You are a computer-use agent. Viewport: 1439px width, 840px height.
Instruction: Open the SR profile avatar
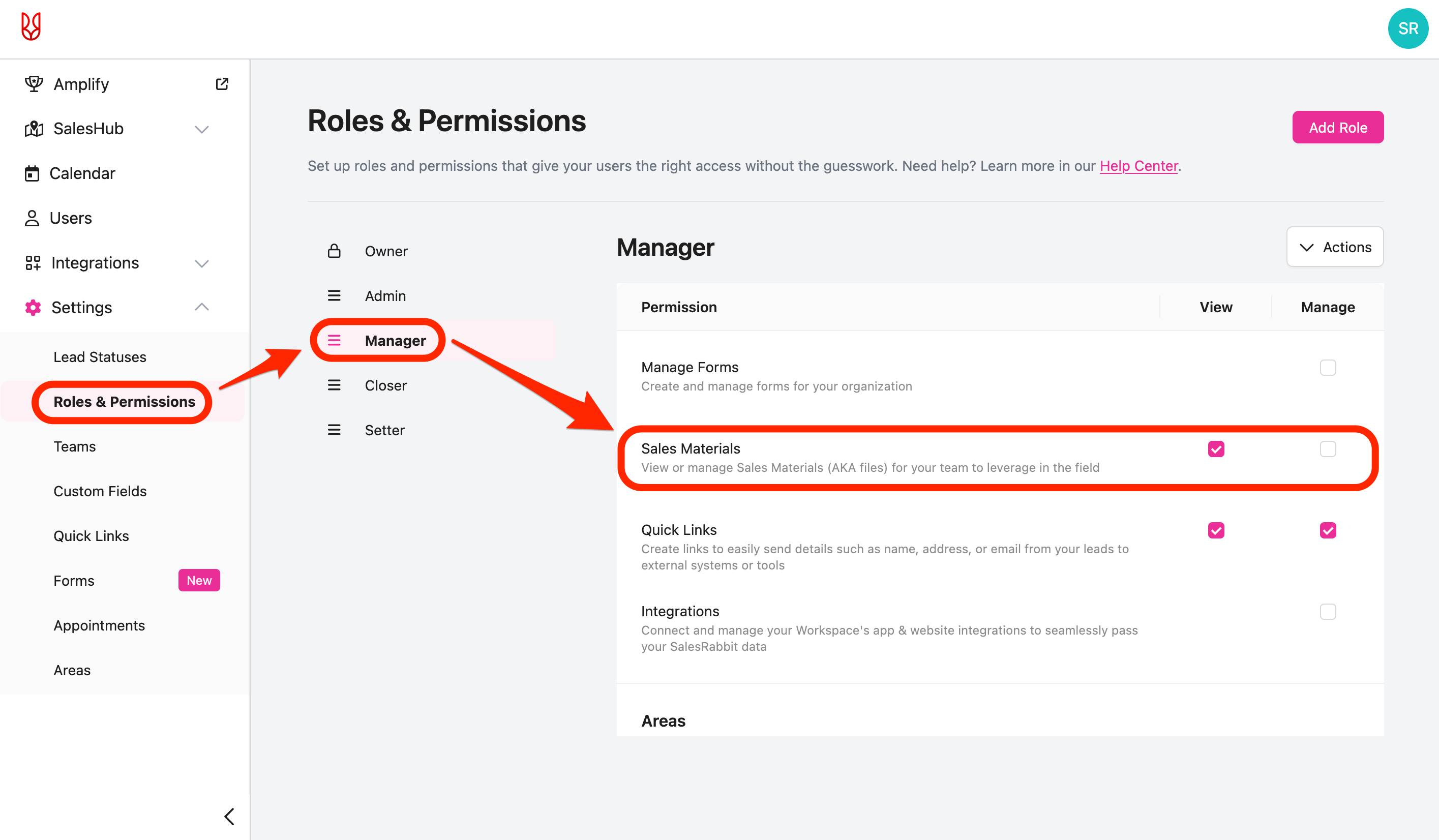pyautogui.click(x=1407, y=28)
